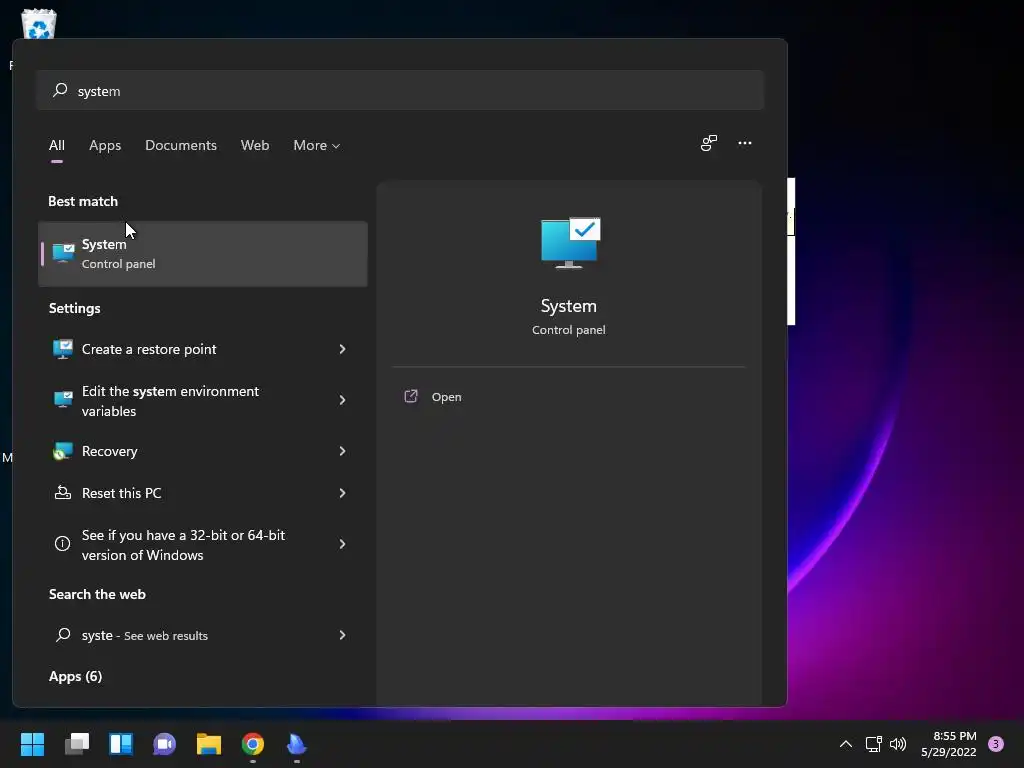Open the Windows Start button
1024x768 pixels.
tap(32, 744)
